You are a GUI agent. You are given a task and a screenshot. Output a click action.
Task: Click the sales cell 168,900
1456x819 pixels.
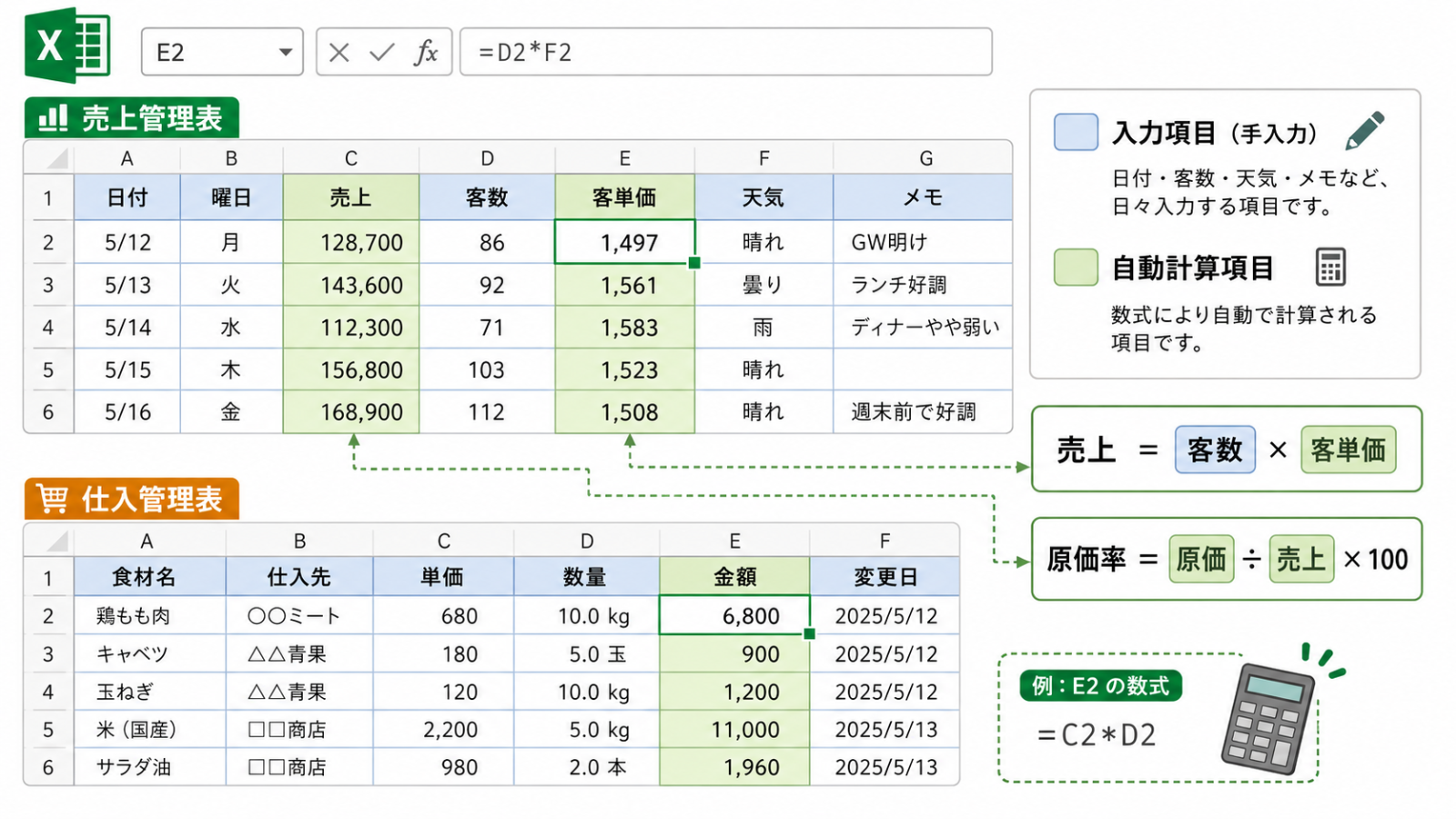(351, 412)
